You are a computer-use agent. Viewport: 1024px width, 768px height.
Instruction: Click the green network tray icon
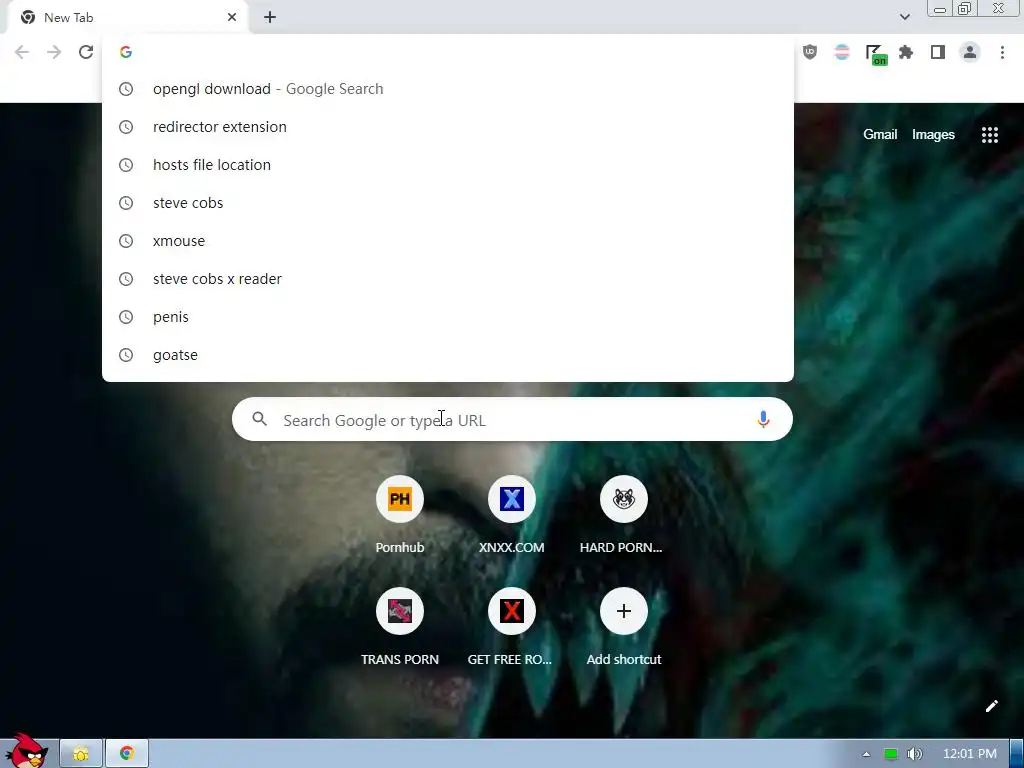coord(891,754)
